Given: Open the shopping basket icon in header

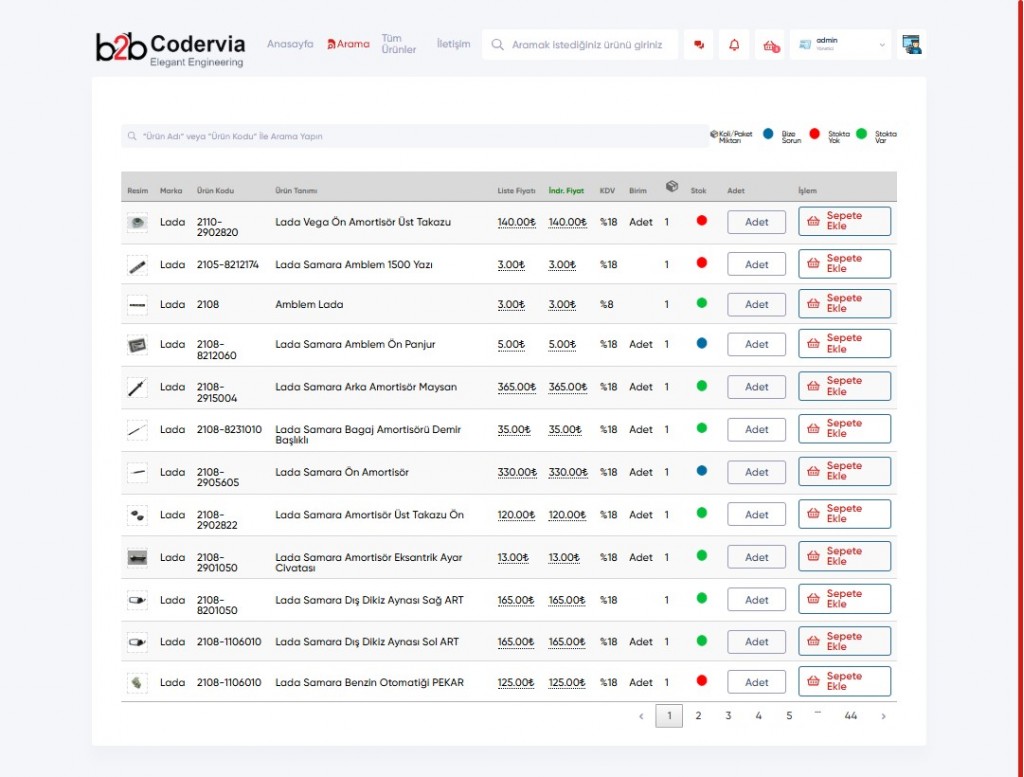Looking at the screenshot, I should pyautogui.click(x=770, y=45).
